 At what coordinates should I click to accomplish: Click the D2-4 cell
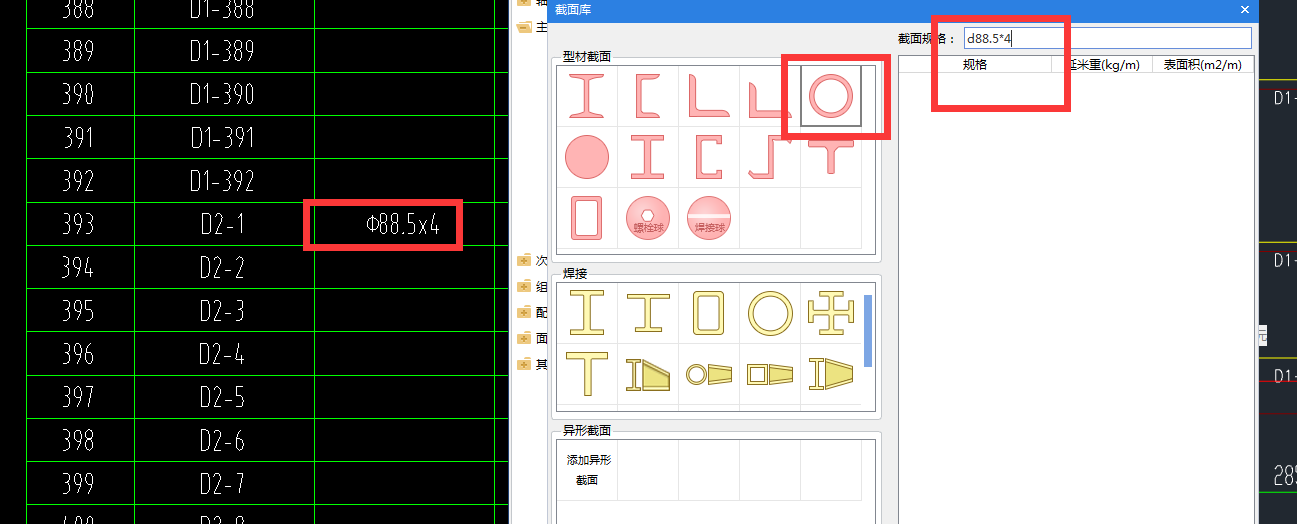click(x=222, y=355)
